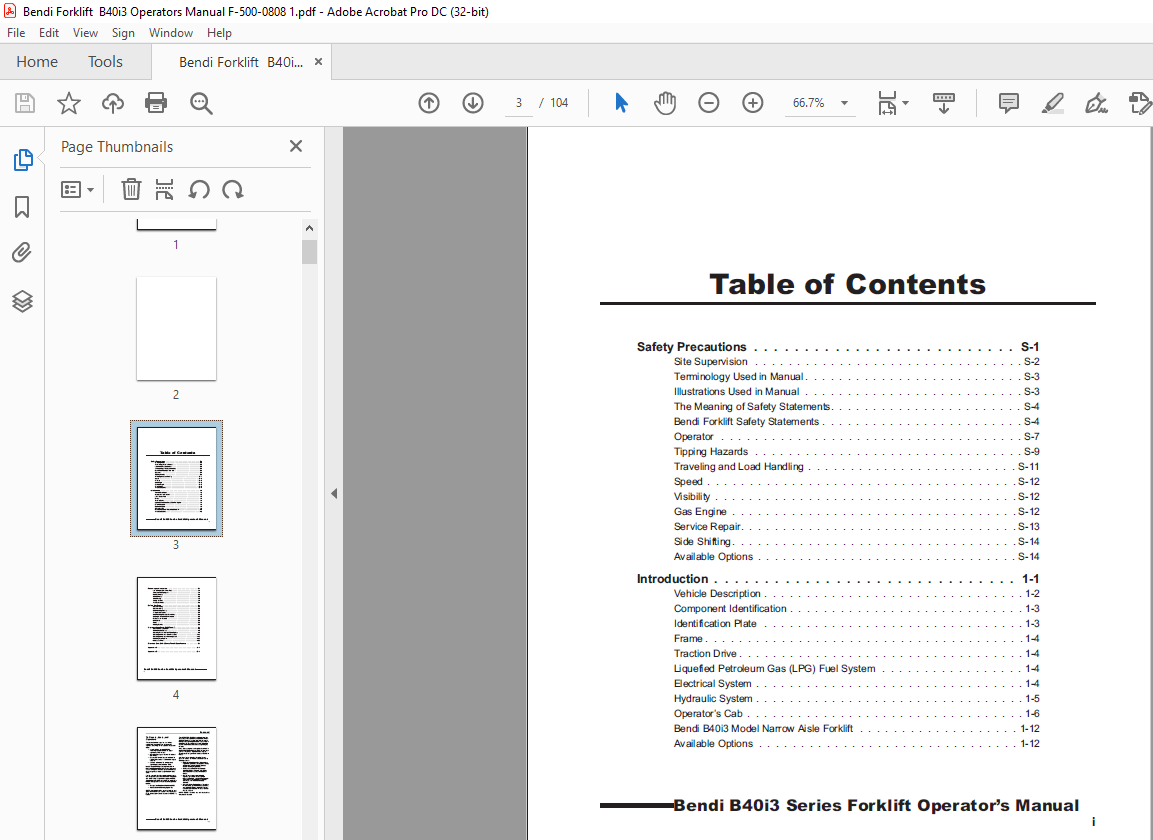Screen dimensions: 1153x840
Task: Switch to the Tools tab
Action: 105,62
